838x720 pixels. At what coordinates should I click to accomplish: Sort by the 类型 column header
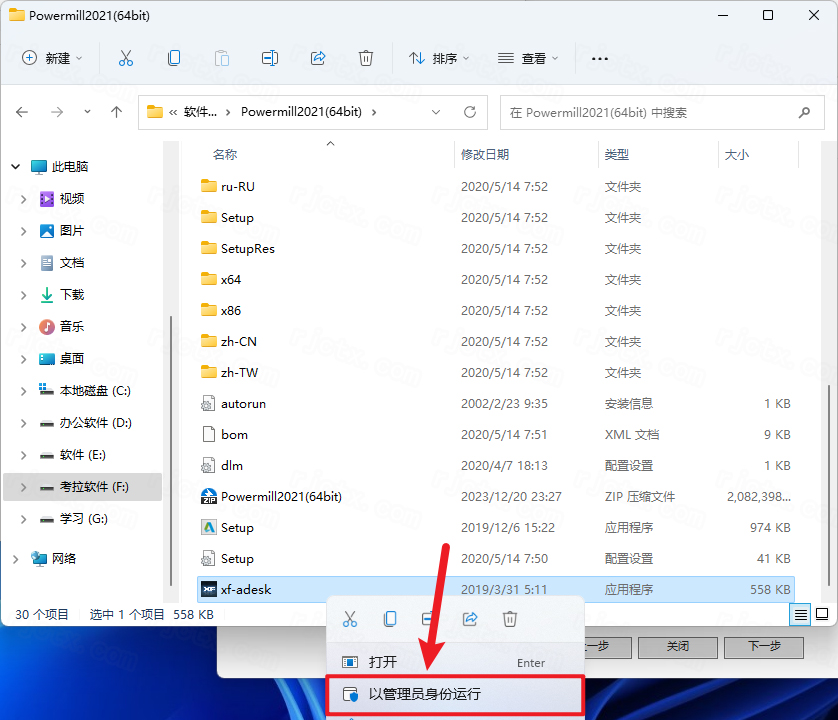[x=617, y=154]
